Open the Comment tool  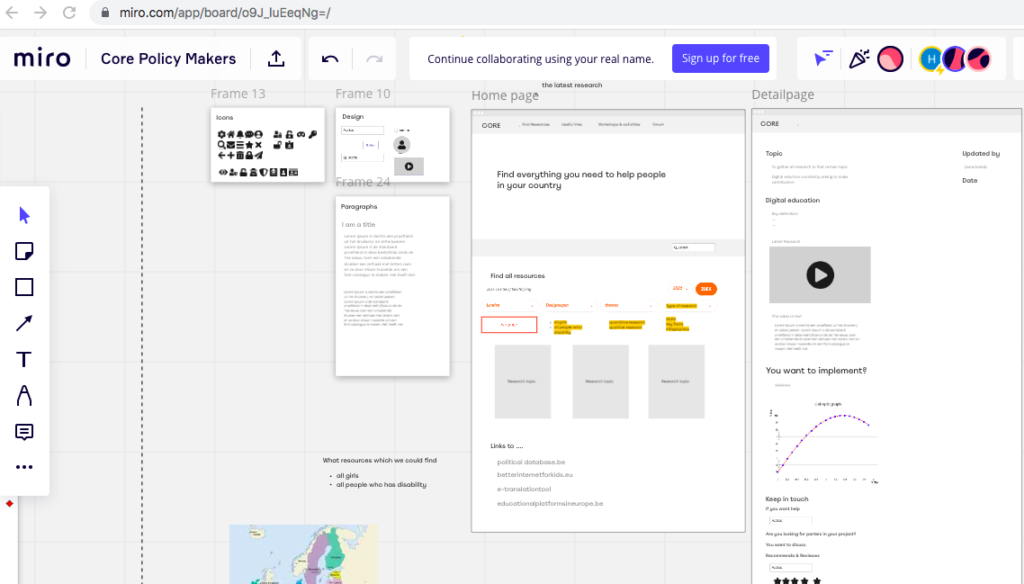click(x=25, y=432)
